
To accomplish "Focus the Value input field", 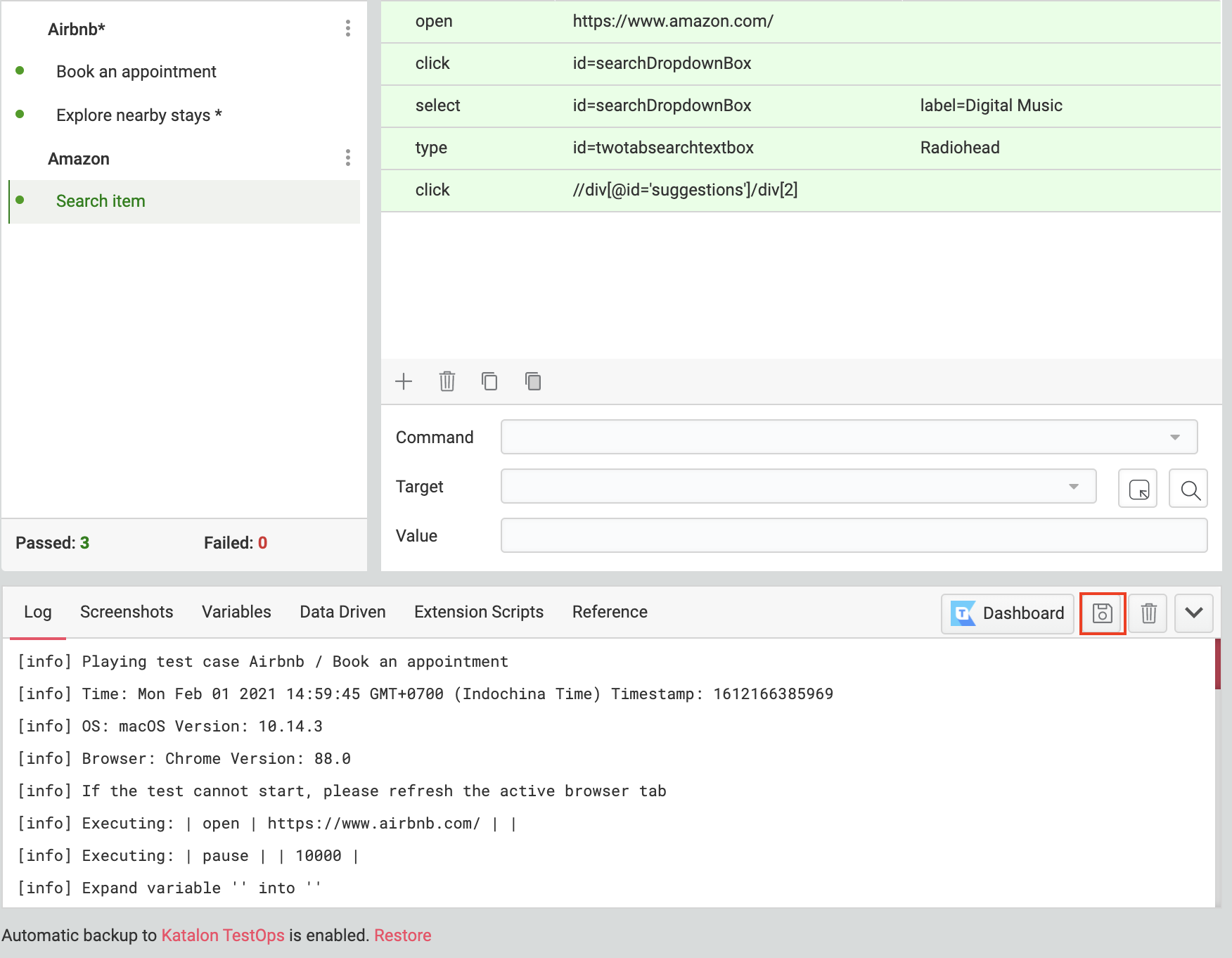I will tap(854, 535).
